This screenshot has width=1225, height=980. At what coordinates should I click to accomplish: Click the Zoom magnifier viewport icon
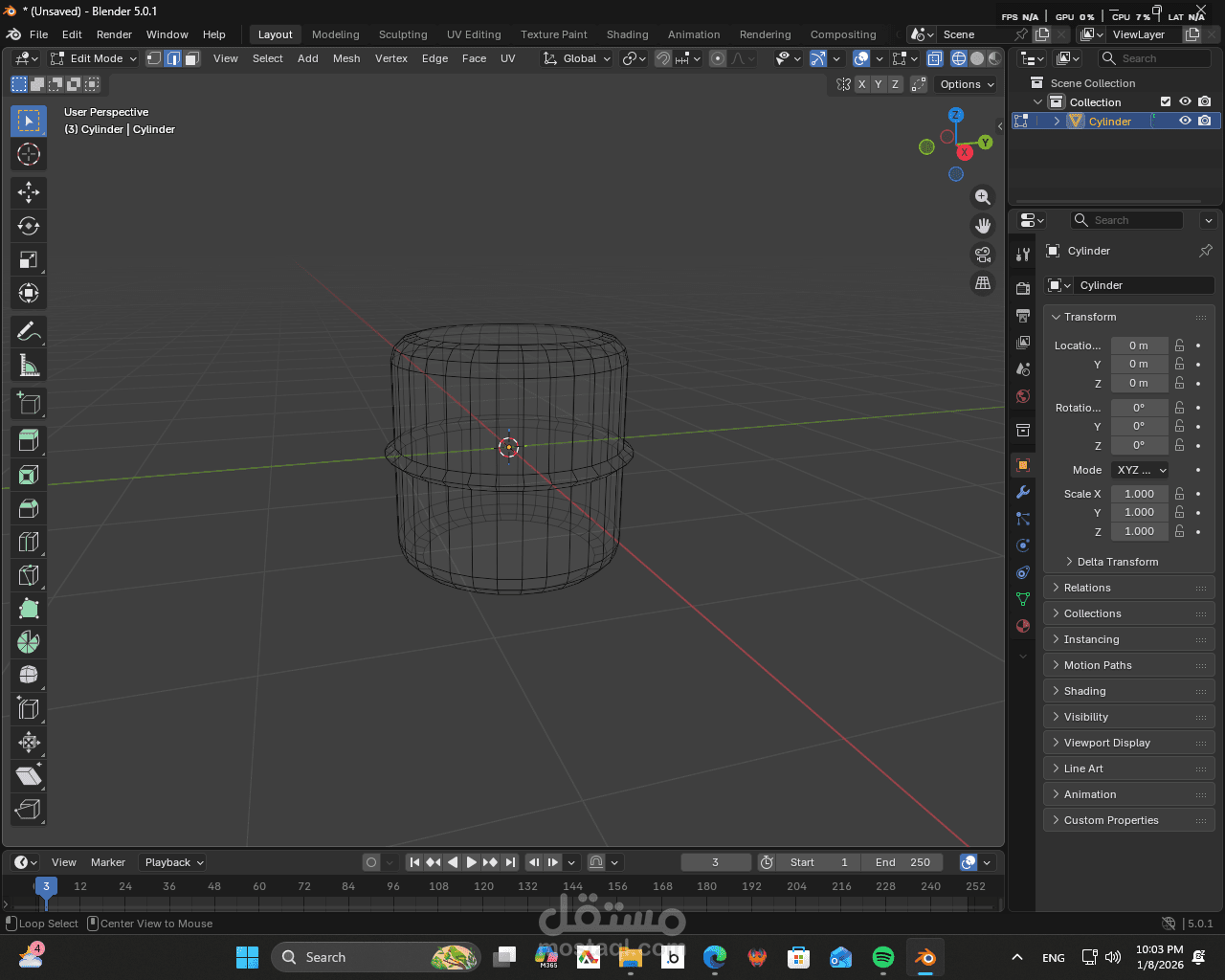[x=982, y=197]
